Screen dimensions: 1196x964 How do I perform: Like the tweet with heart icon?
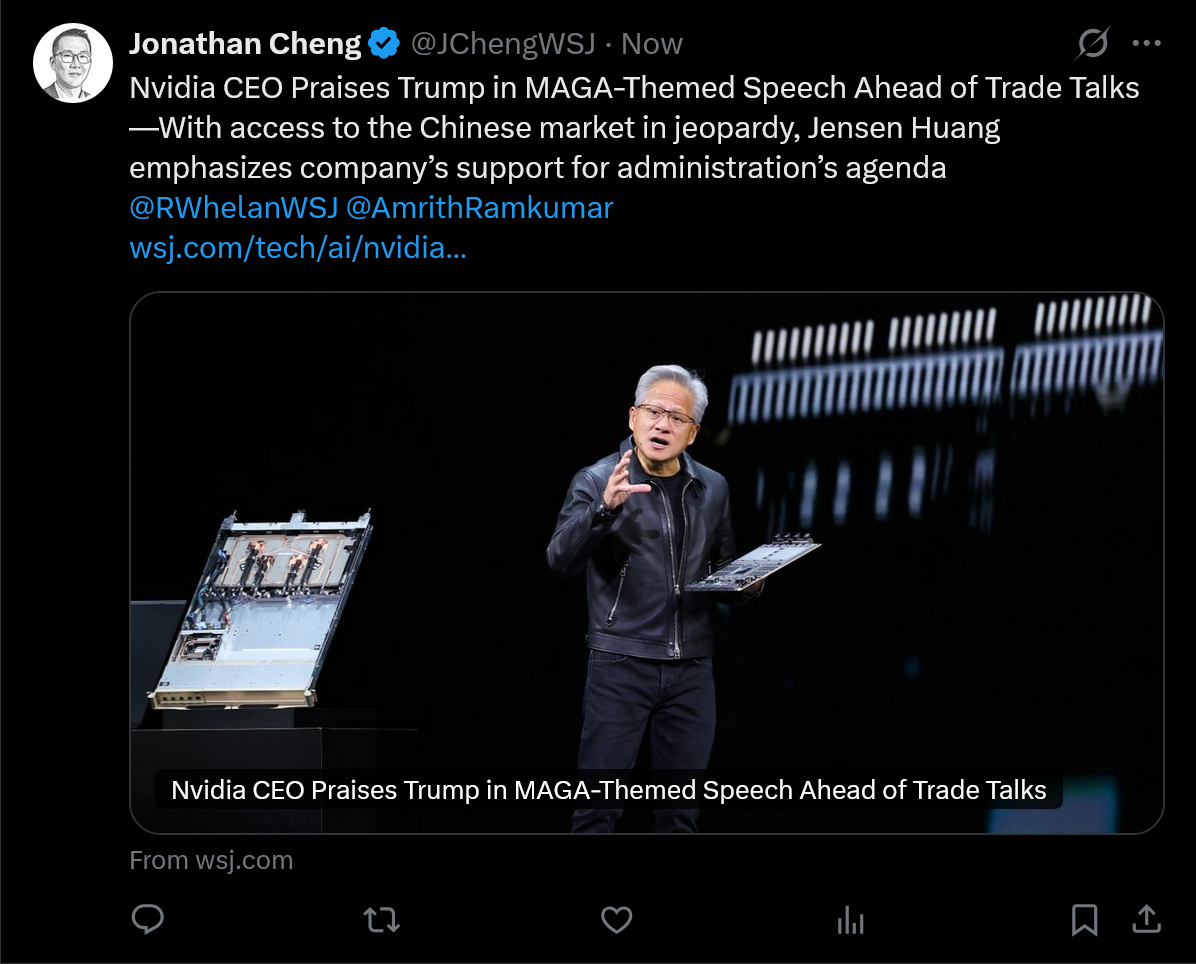pyautogui.click(x=616, y=920)
